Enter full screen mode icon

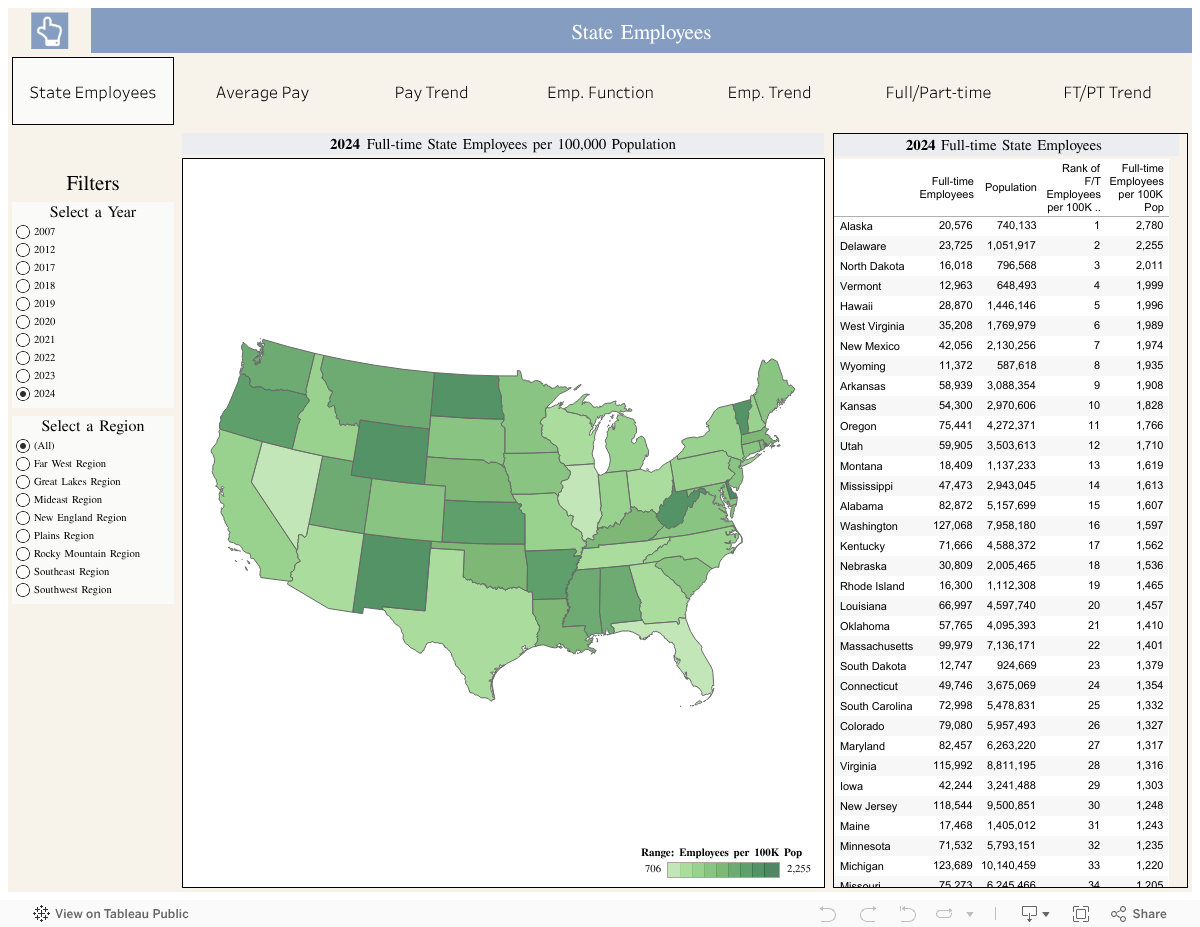point(1081,913)
